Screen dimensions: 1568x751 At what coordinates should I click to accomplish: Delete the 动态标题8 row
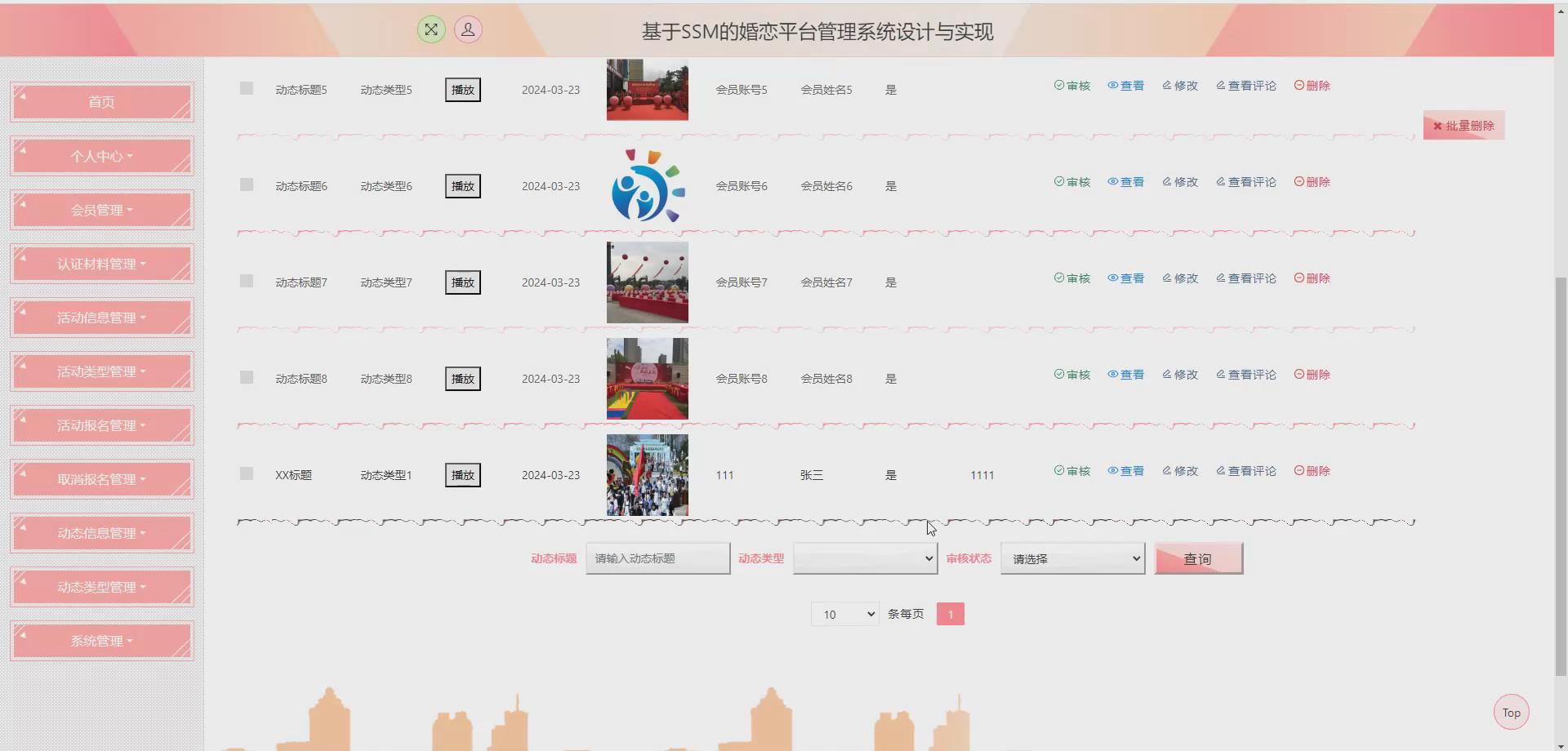1312,375
